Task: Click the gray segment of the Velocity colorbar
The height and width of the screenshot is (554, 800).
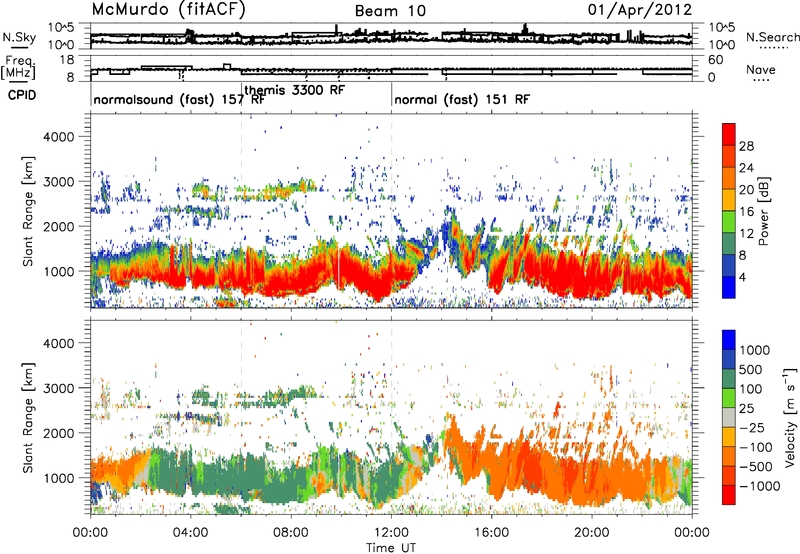Action: pos(729,418)
